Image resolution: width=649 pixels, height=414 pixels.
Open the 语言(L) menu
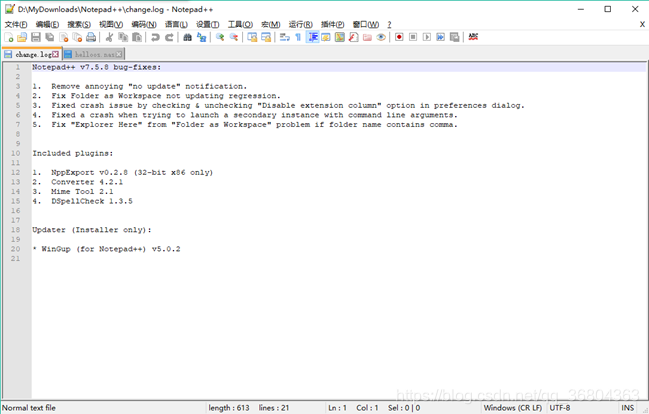point(176,24)
